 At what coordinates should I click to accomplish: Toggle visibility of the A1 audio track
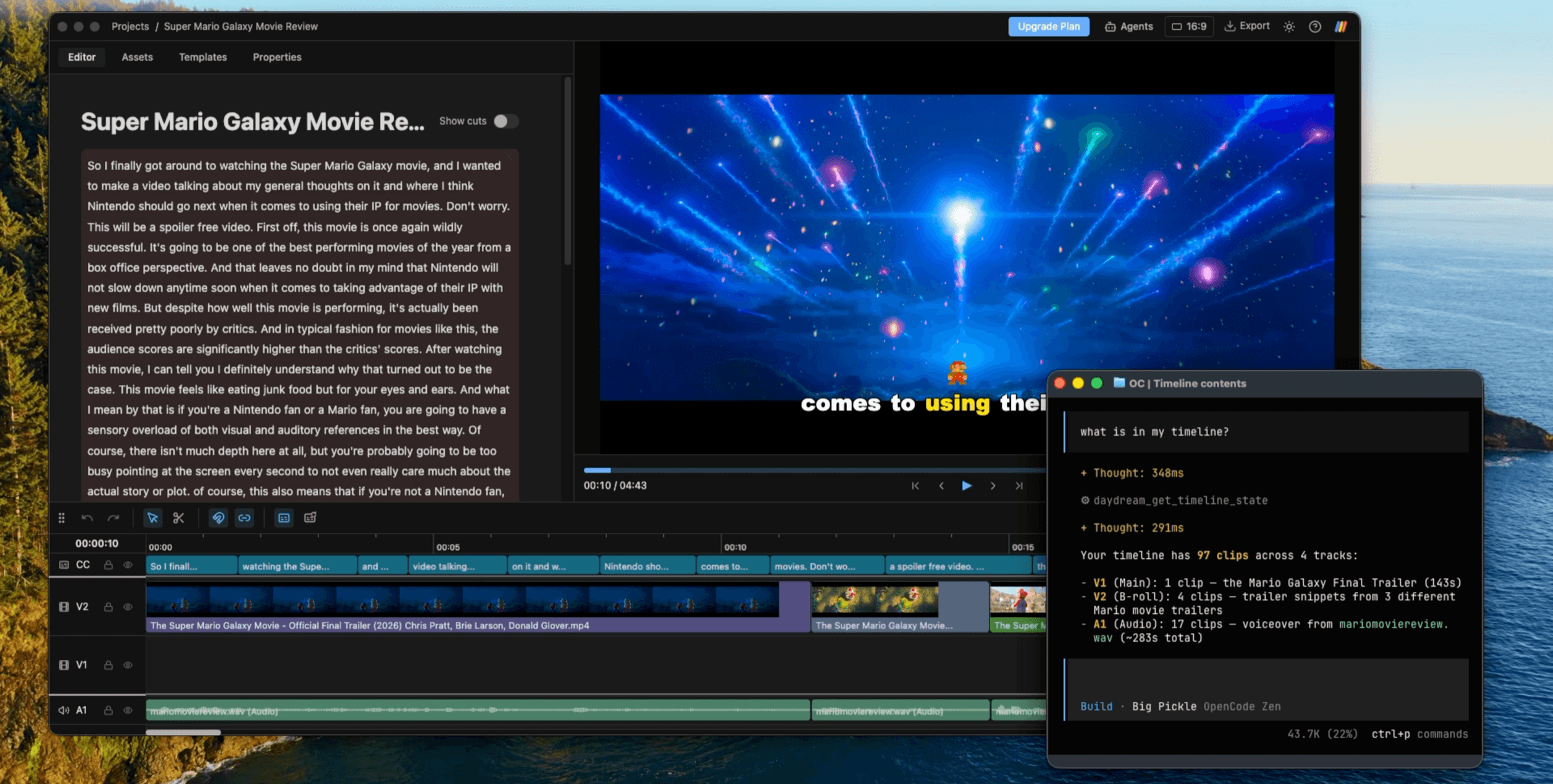(128, 711)
